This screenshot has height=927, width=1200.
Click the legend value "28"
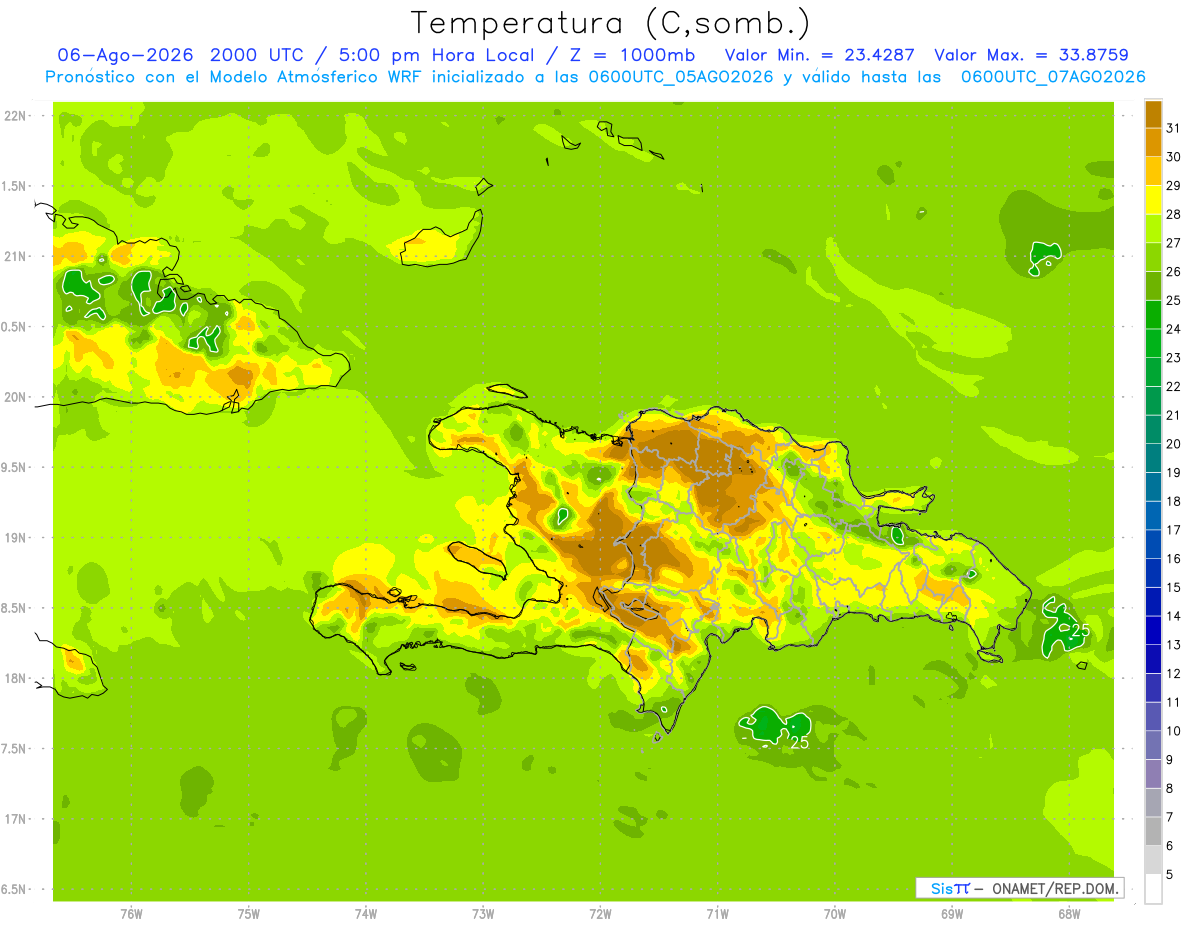(1174, 214)
